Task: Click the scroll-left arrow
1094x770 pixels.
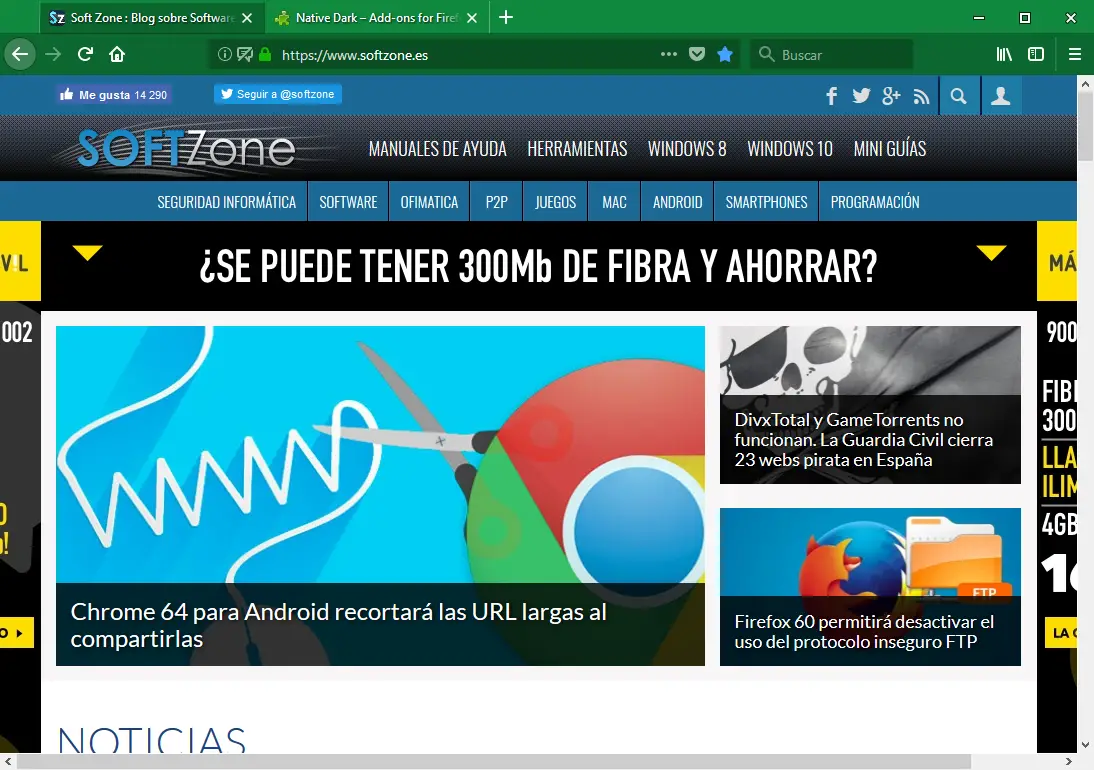Action: click(x=8, y=762)
